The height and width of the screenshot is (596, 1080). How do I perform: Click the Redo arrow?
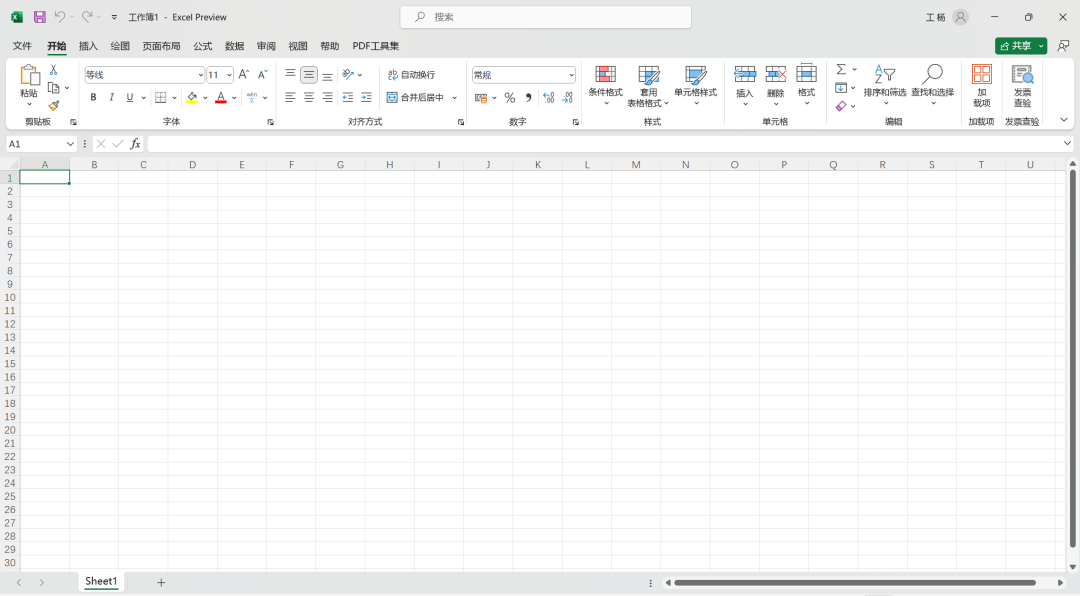pos(87,17)
